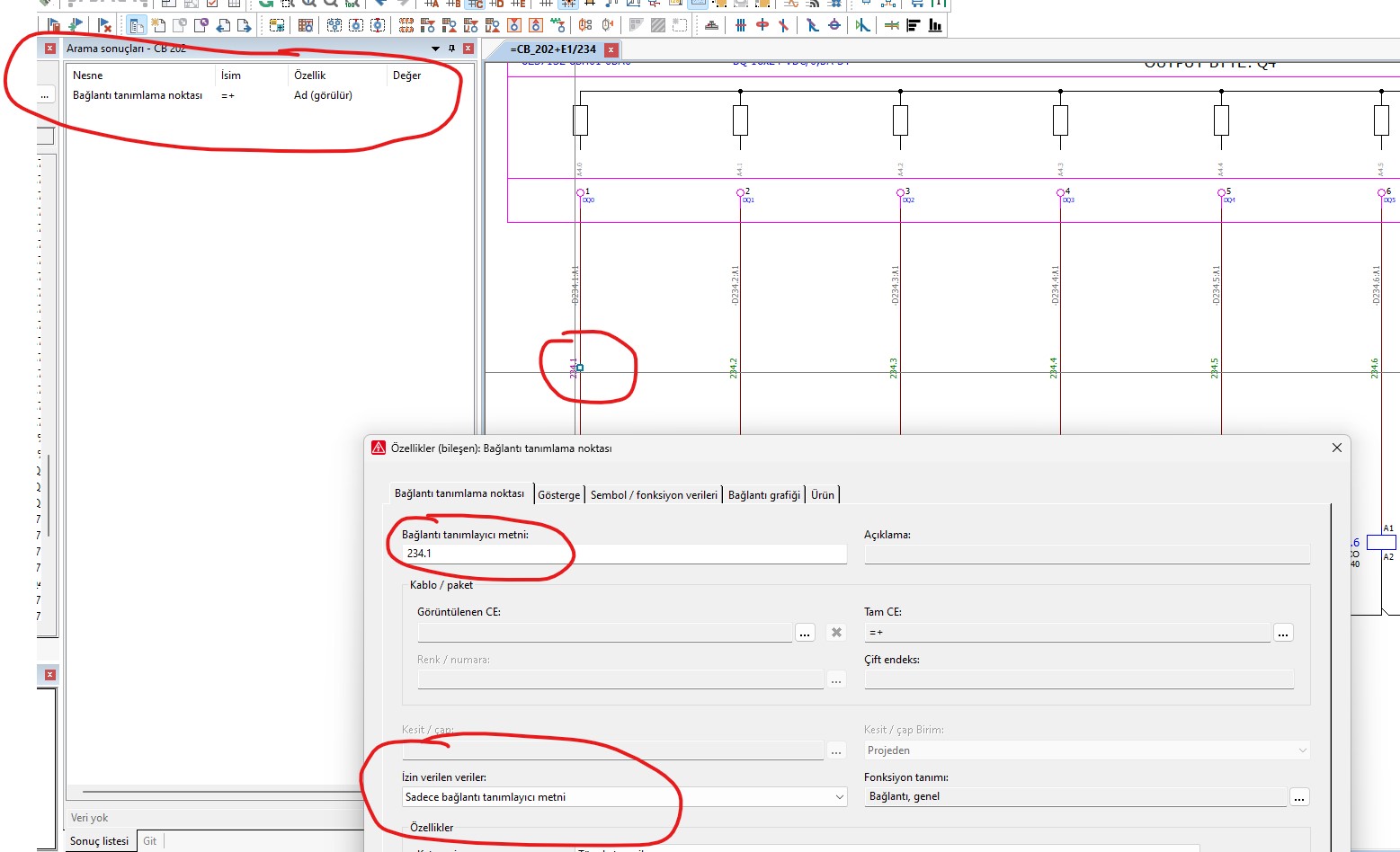Switch to the Gösterge tab
Image resolution: width=1400 pixels, height=852 pixels.
tap(559, 495)
